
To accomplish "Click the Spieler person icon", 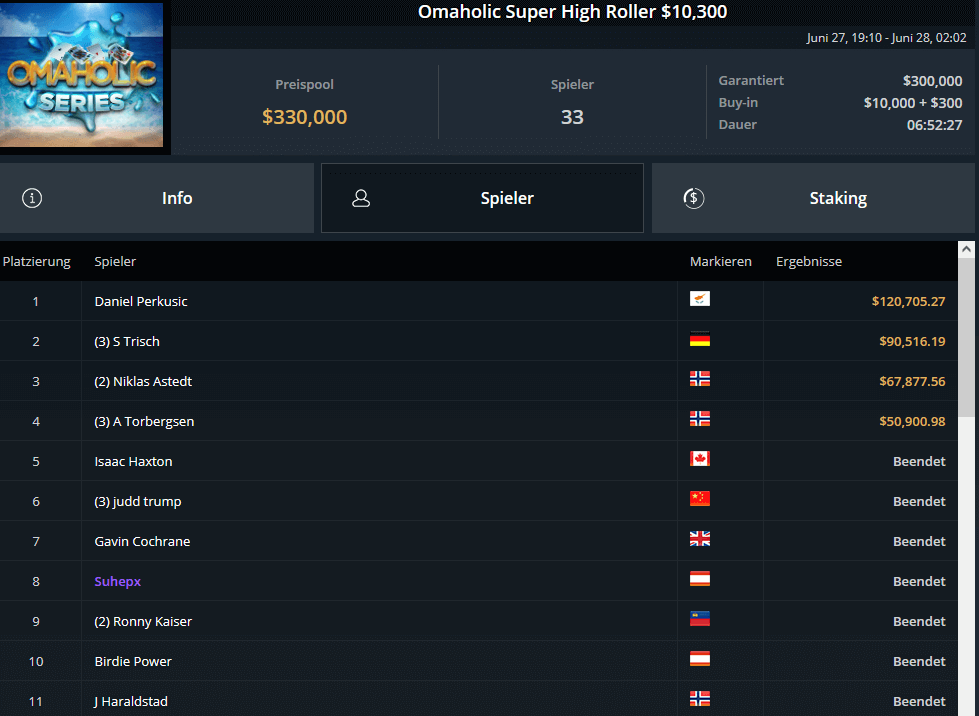I will [x=361, y=198].
